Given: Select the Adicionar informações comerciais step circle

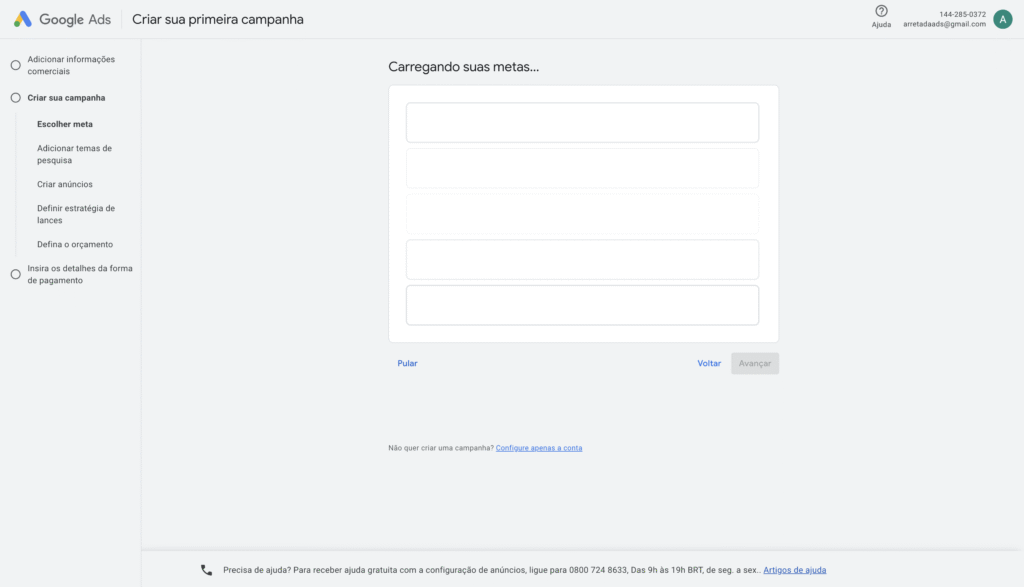Looking at the screenshot, I should pyautogui.click(x=16, y=65).
